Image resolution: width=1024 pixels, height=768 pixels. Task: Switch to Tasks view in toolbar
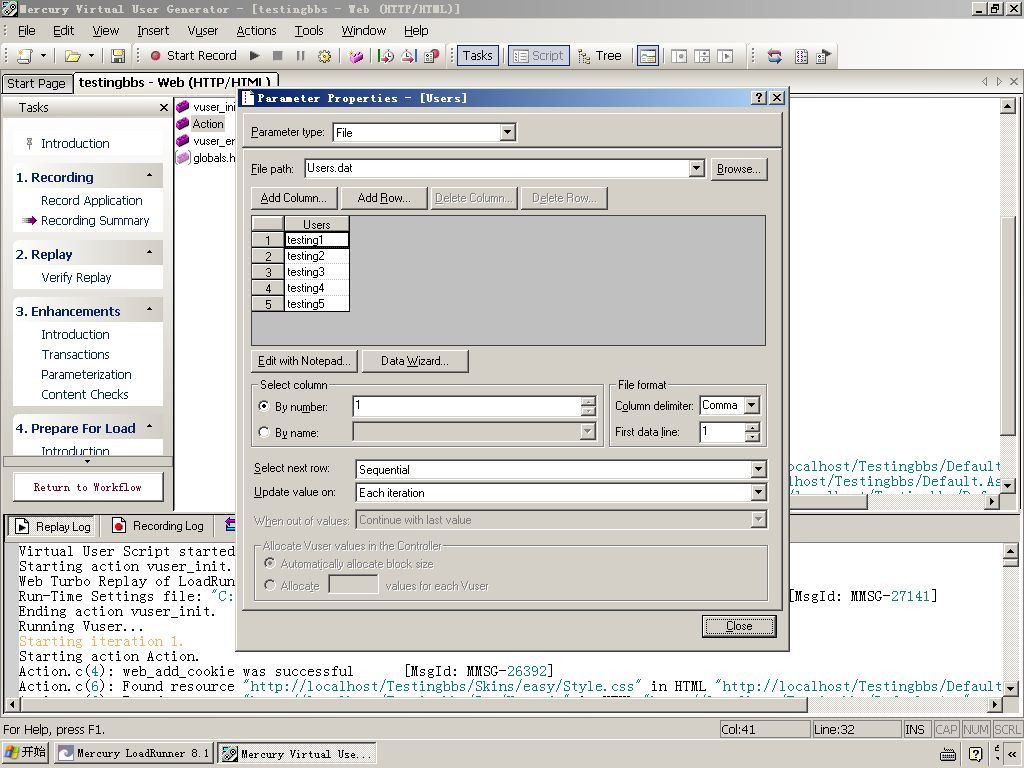point(478,56)
